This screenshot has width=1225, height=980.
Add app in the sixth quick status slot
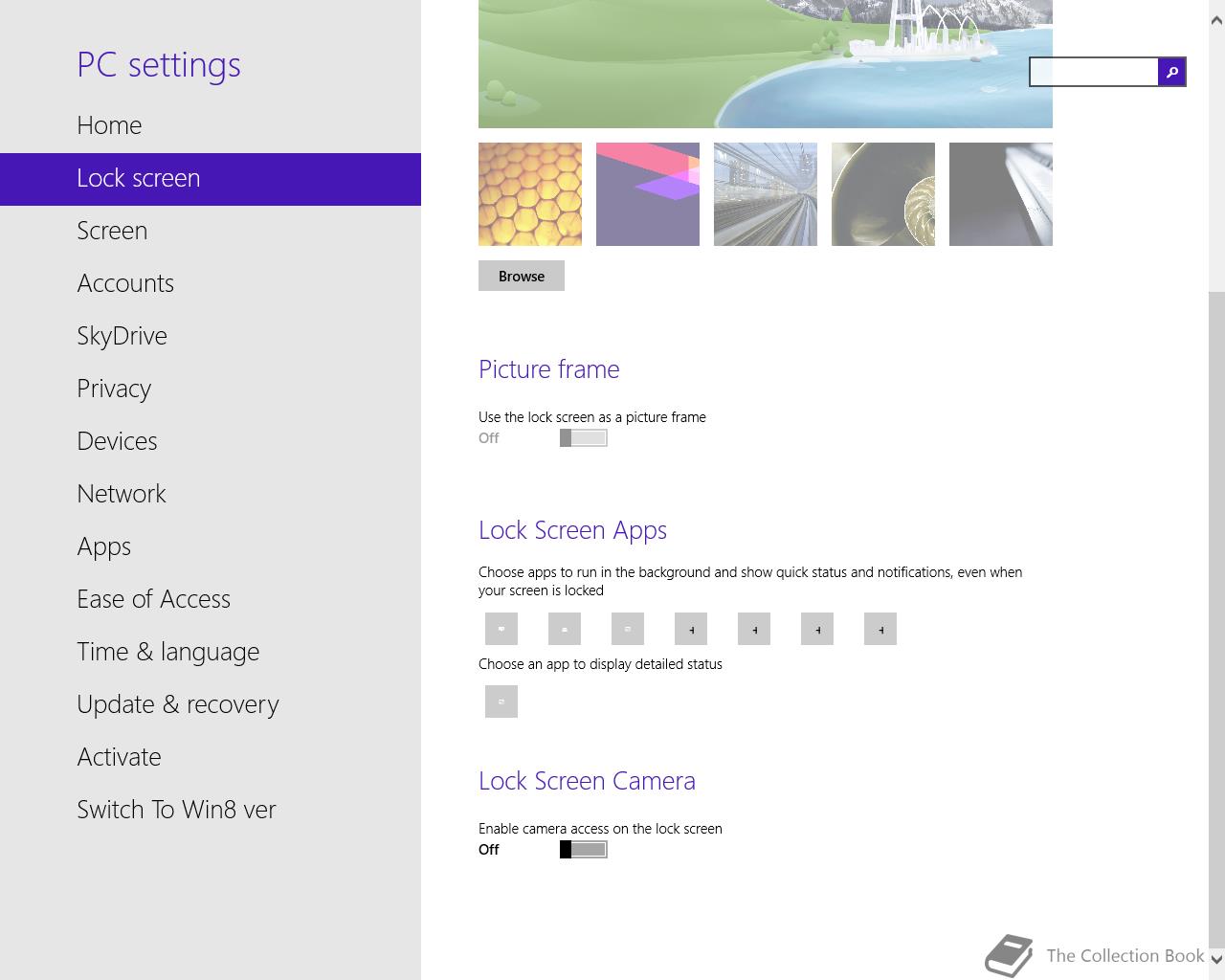pyautogui.click(x=817, y=629)
